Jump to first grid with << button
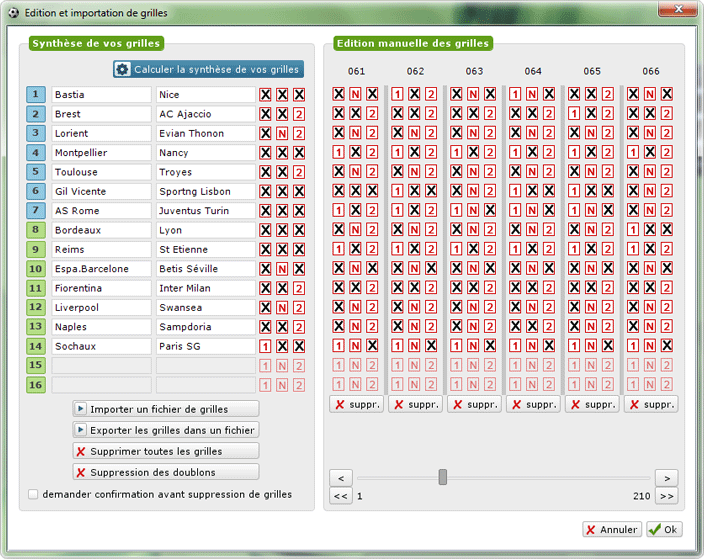 [x=340, y=495]
